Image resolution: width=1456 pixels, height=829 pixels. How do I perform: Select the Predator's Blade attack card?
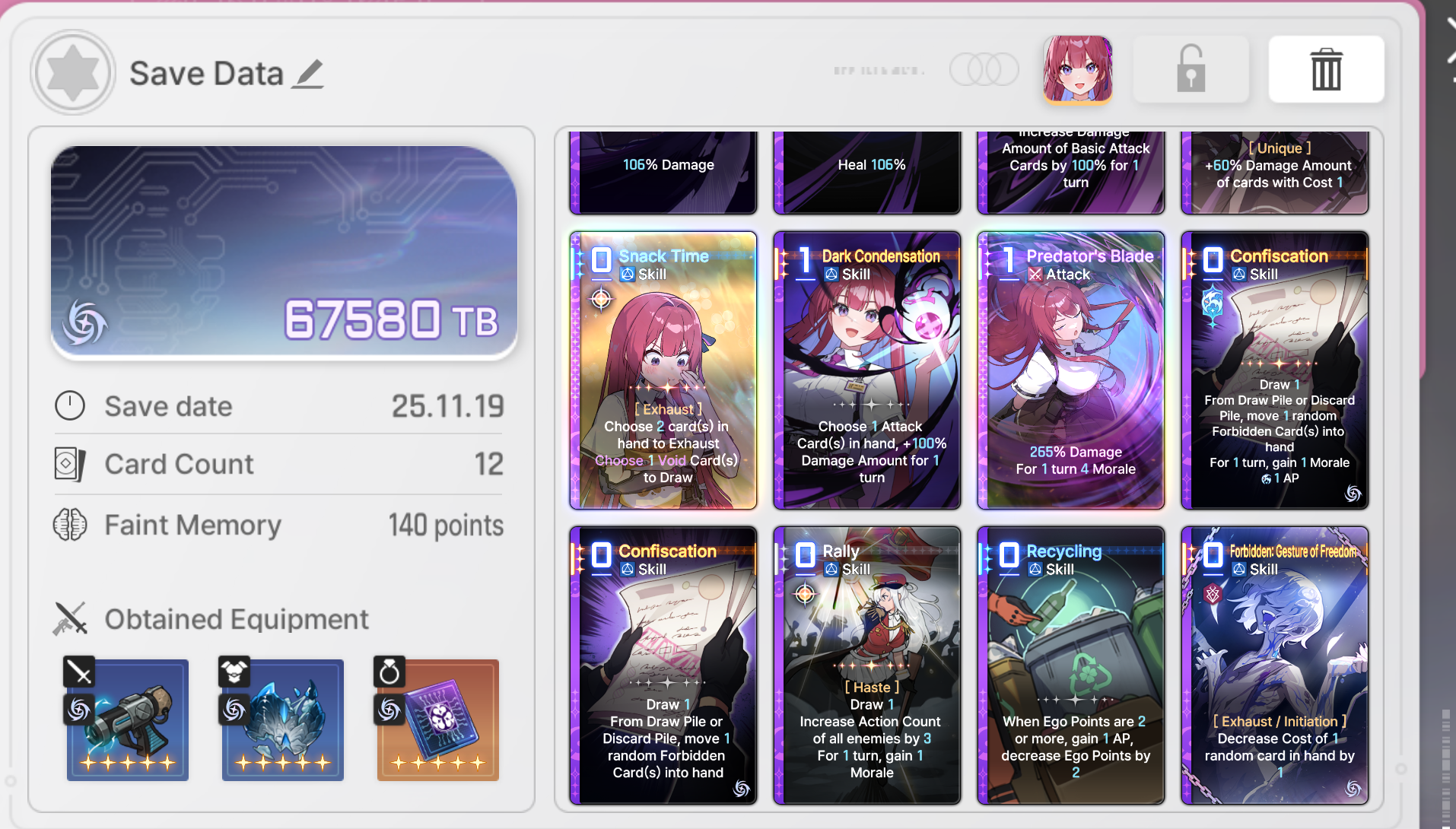(x=1071, y=370)
